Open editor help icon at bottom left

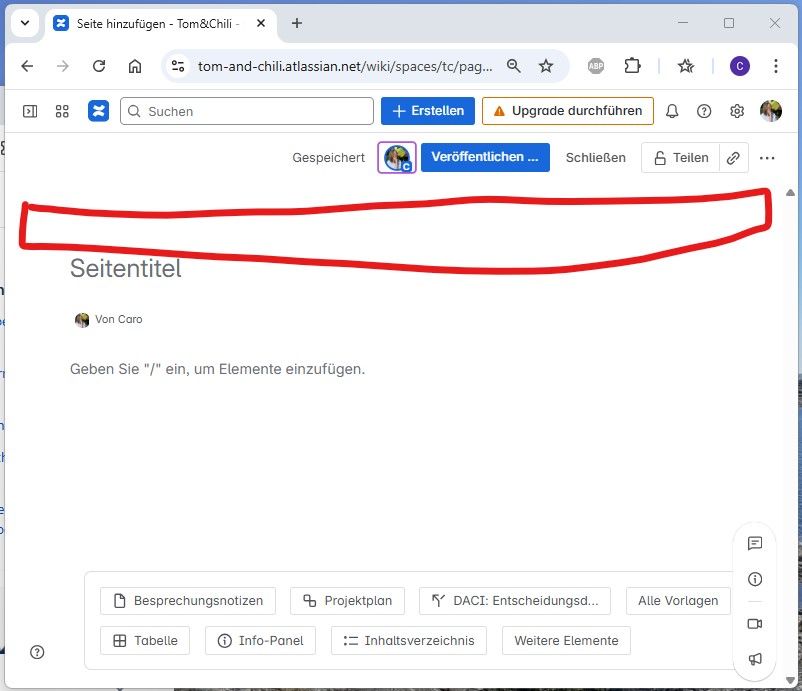pyautogui.click(x=37, y=652)
